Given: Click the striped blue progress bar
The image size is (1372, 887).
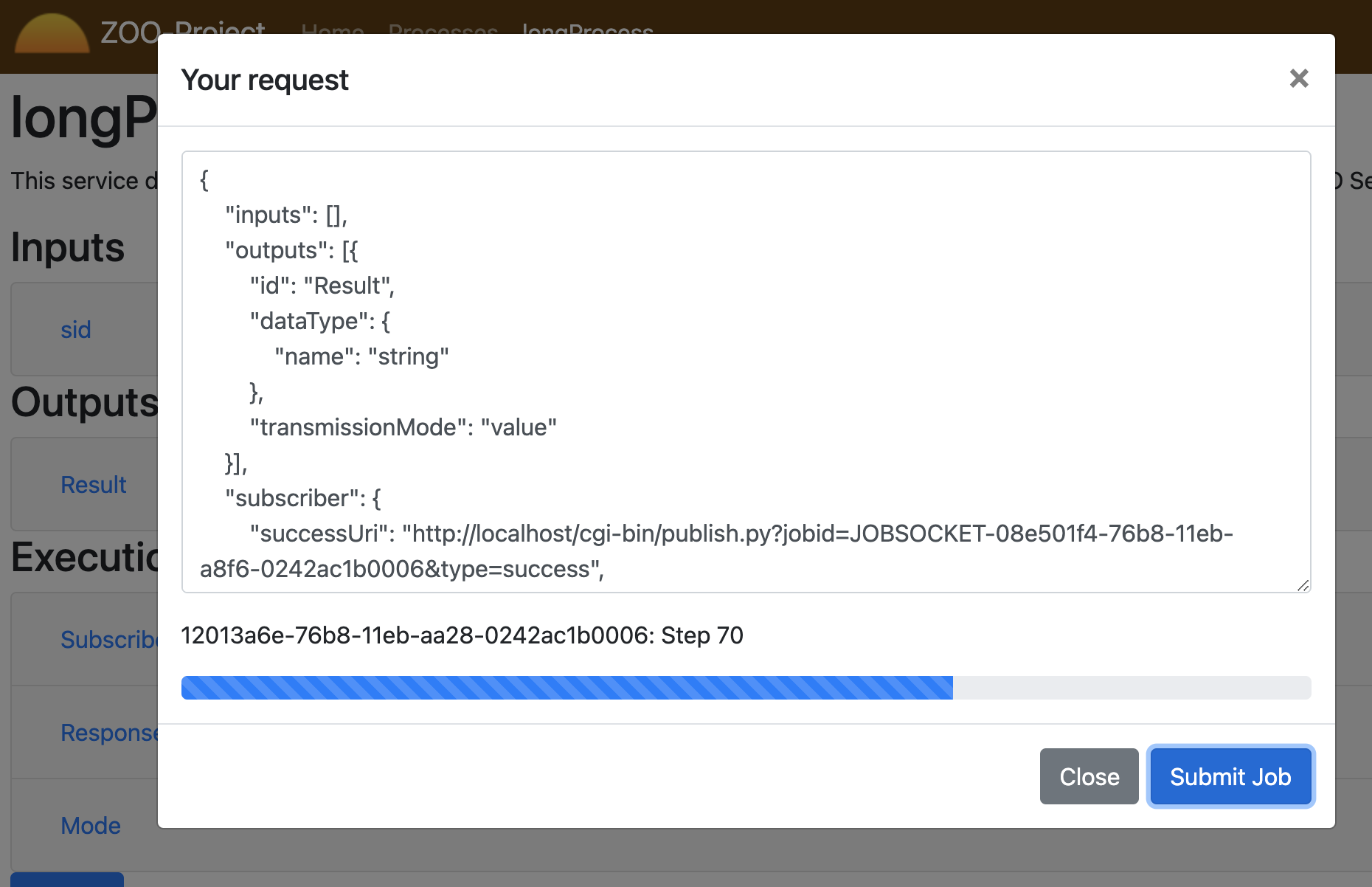Looking at the screenshot, I should click(567, 688).
